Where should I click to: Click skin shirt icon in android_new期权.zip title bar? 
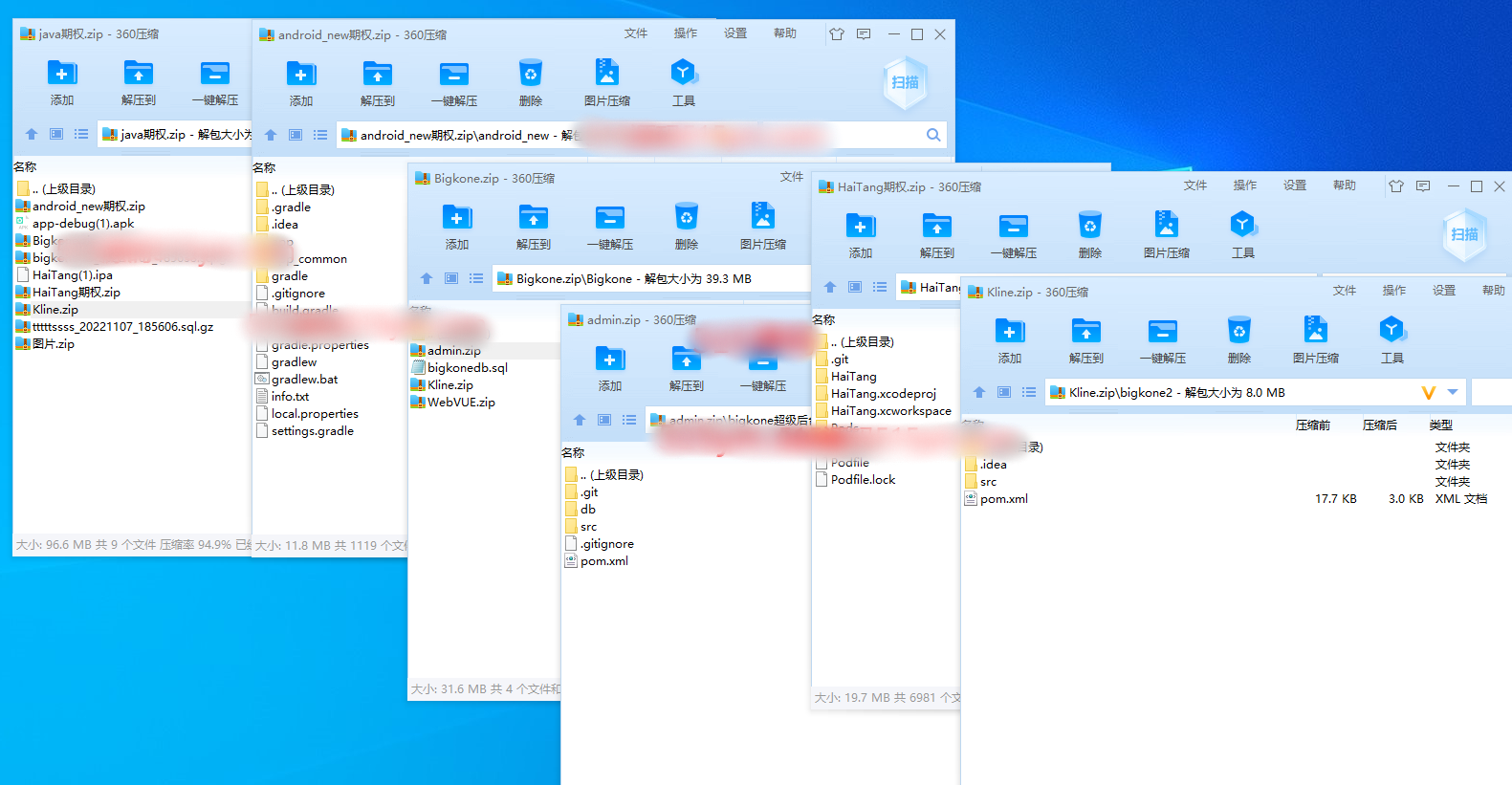coord(837,34)
